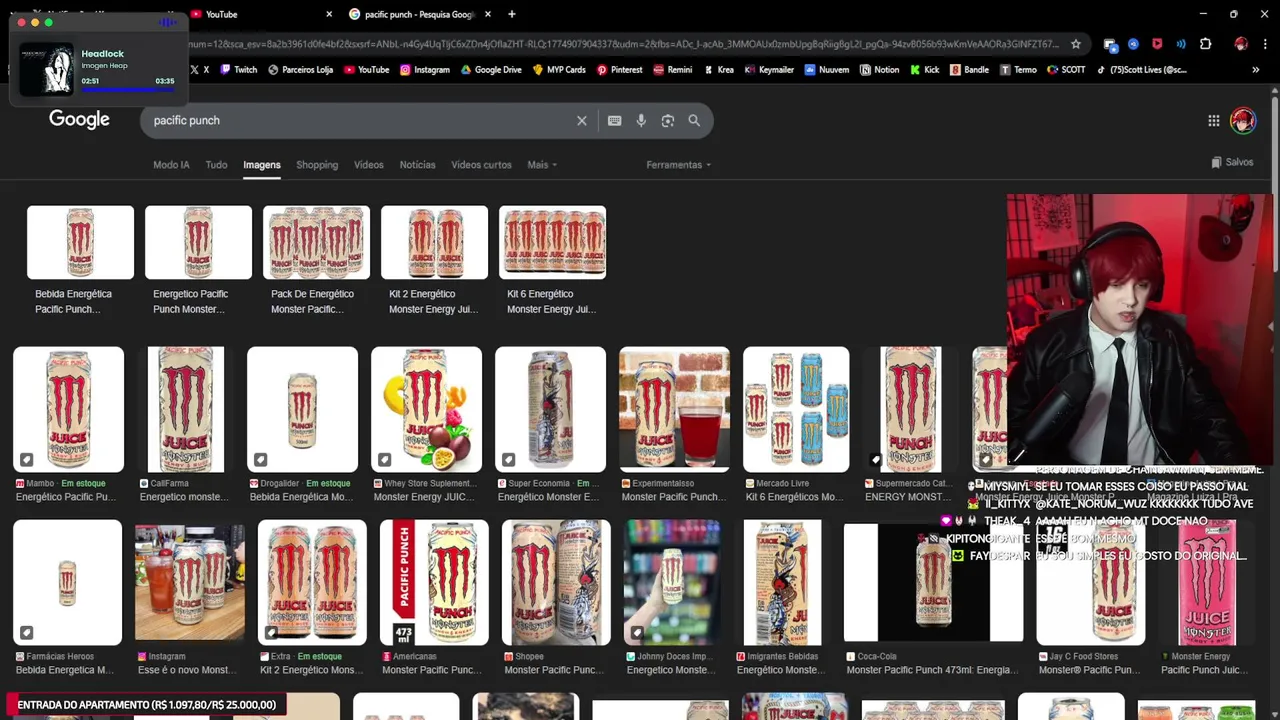Open Google Lens image search icon
The image size is (1280, 720).
[668, 120]
